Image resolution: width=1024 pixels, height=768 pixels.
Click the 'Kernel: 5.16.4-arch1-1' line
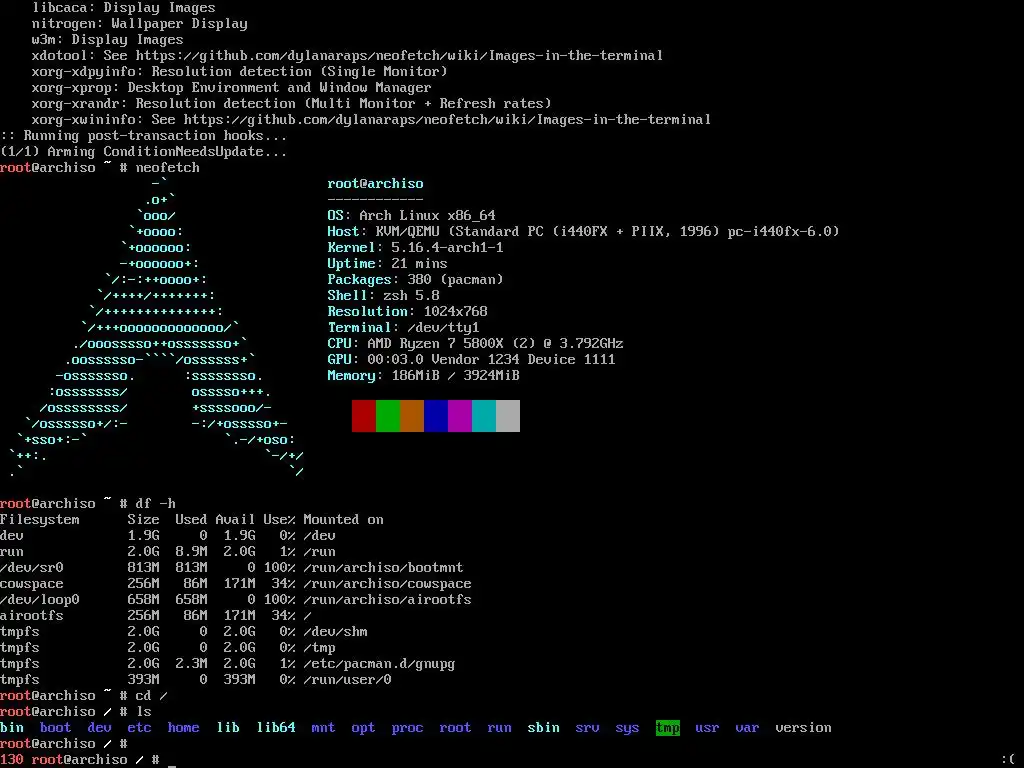pos(415,248)
